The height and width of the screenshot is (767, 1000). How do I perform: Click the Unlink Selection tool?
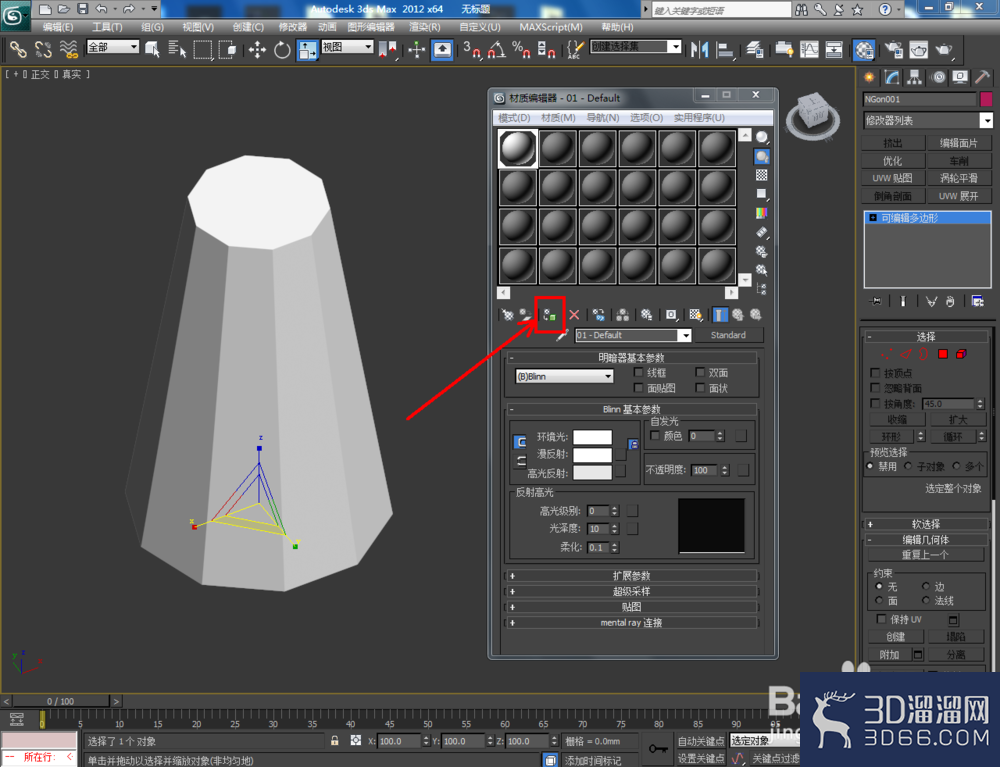click(x=43, y=49)
